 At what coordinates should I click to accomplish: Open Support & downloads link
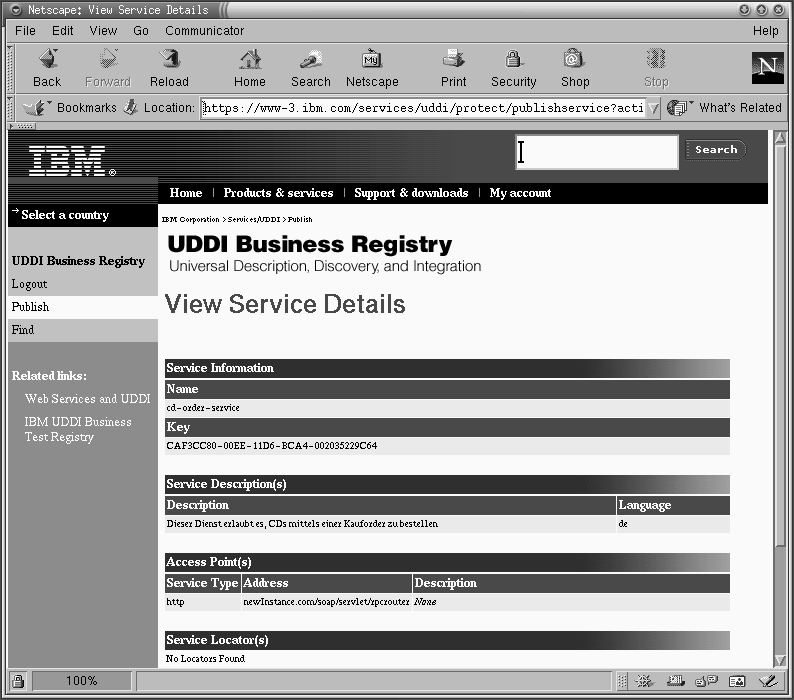click(411, 193)
